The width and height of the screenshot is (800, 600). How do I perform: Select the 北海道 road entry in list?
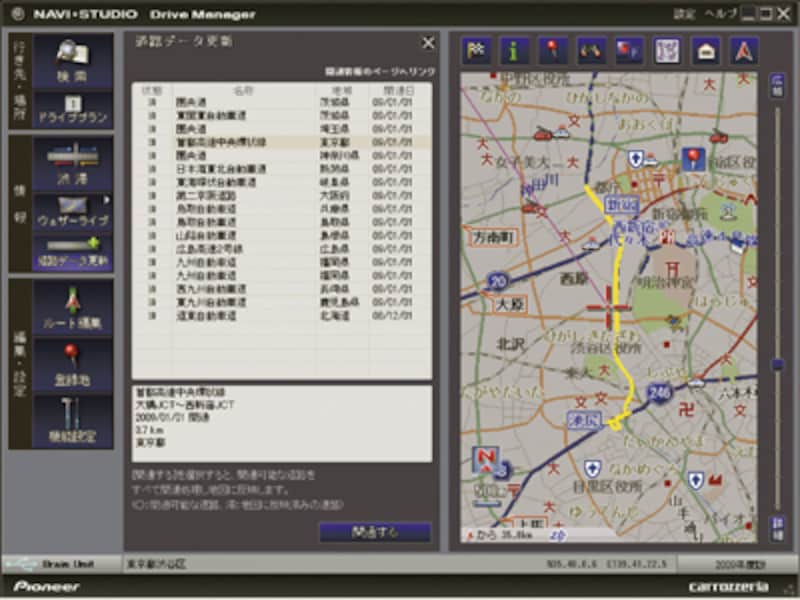(280, 315)
